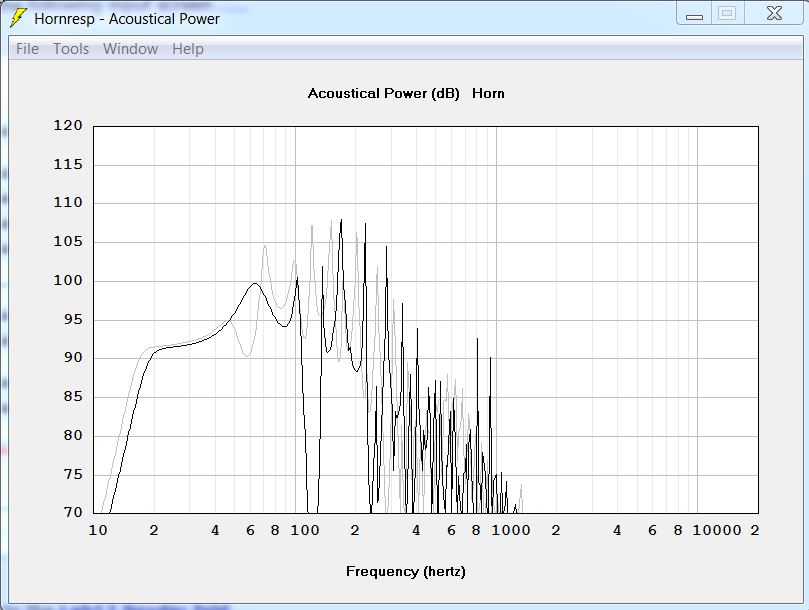Click the 10000 Hz x-axis label

pyautogui.click(x=717, y=531)
